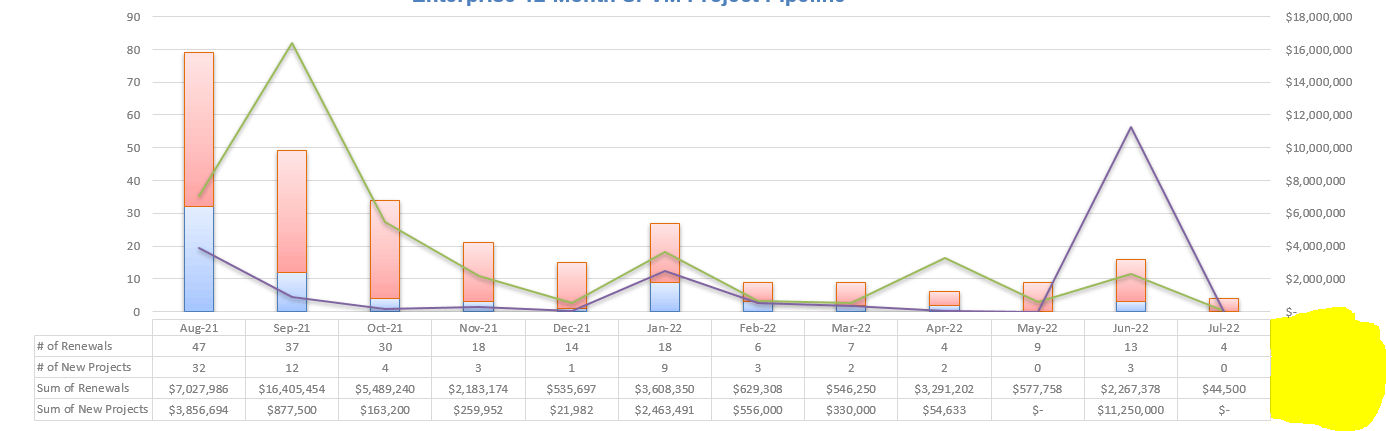Click the Jan-22 column header
The height and width of the screenshot is (431, 1386).
665,327
